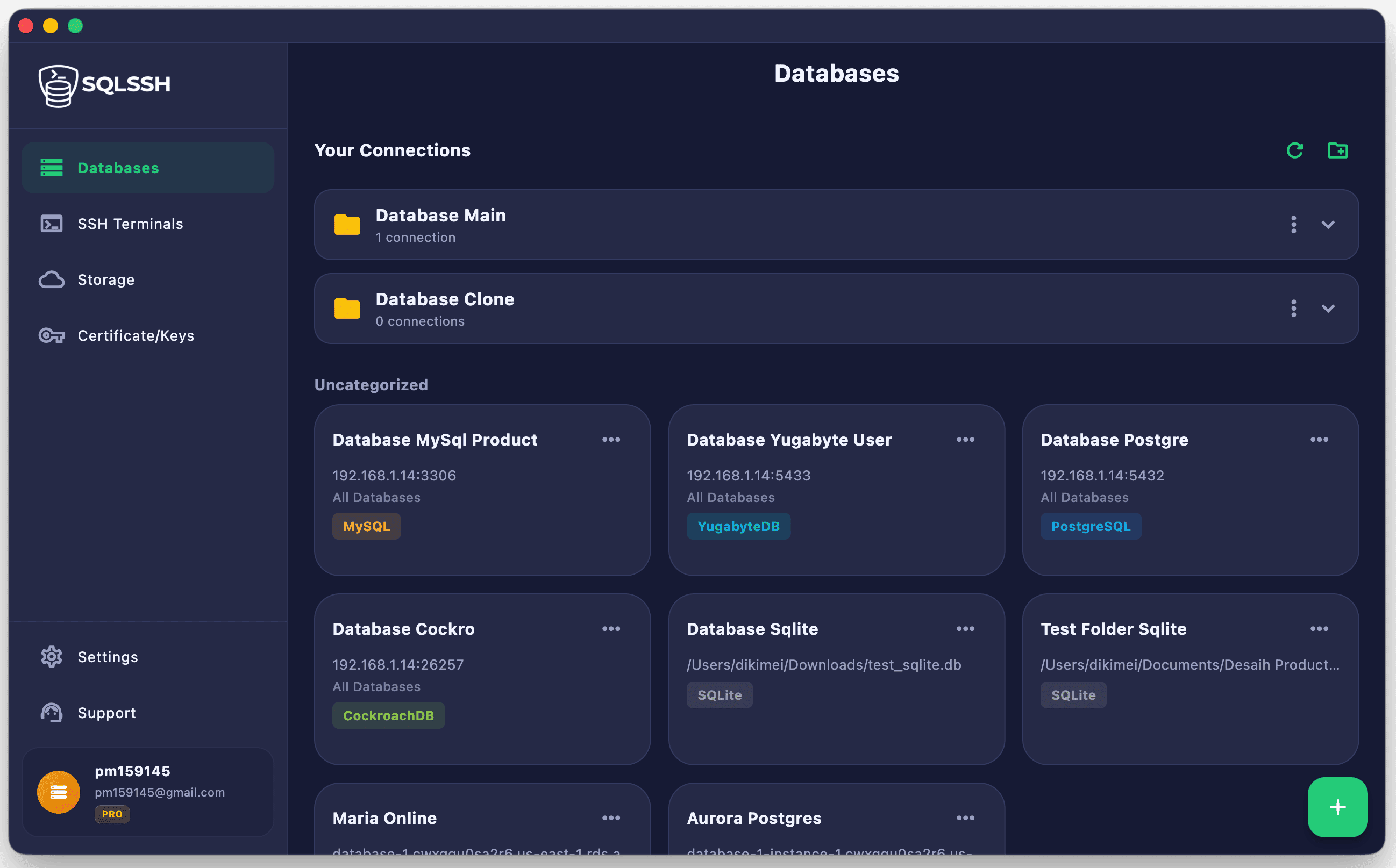Viewport: 1396px width, 868px height.
Task: Click the 192.168.1.14:5433 address
Action: 749,475
